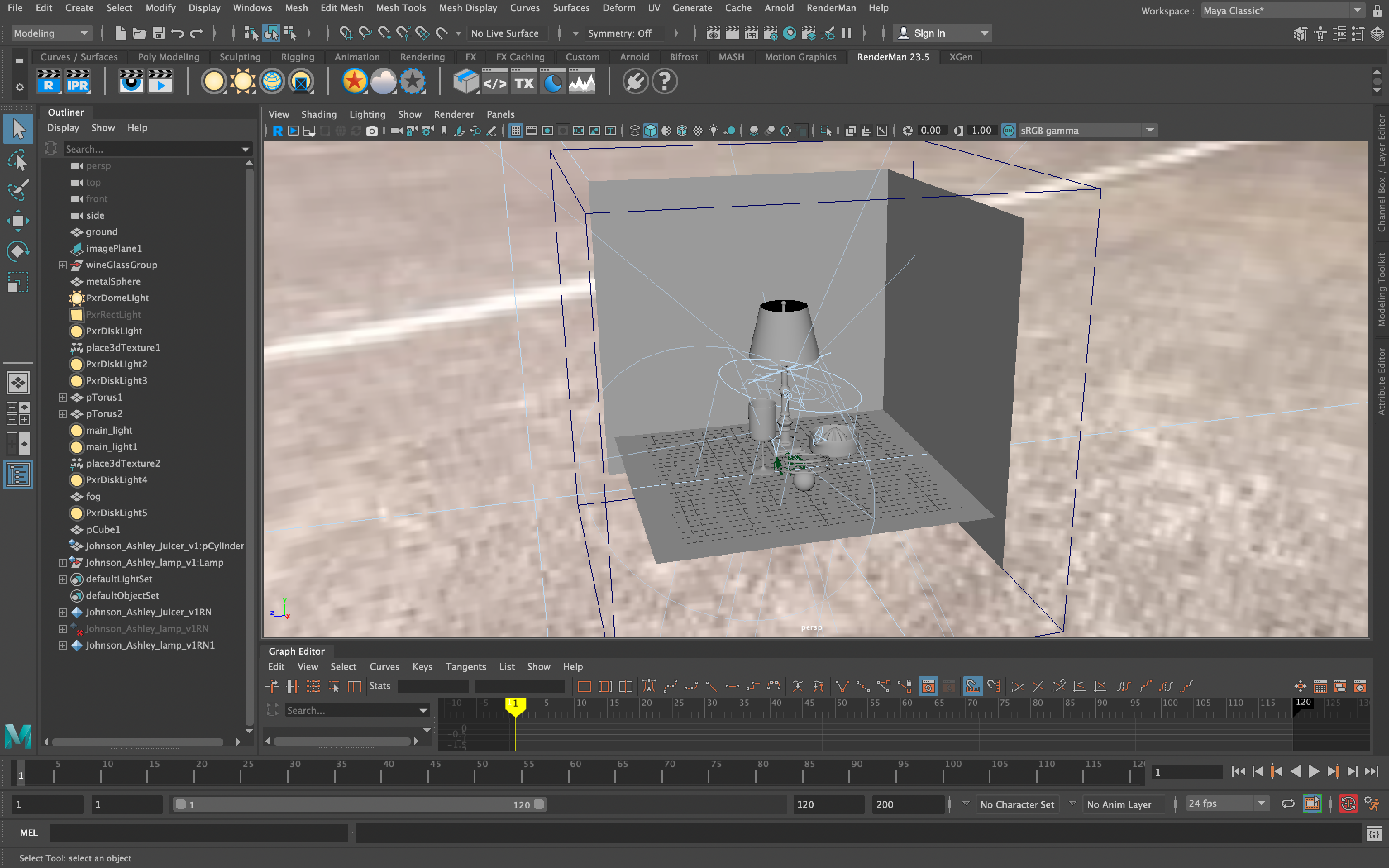Click the RenderMan help question mark icon

click(665, 81)
